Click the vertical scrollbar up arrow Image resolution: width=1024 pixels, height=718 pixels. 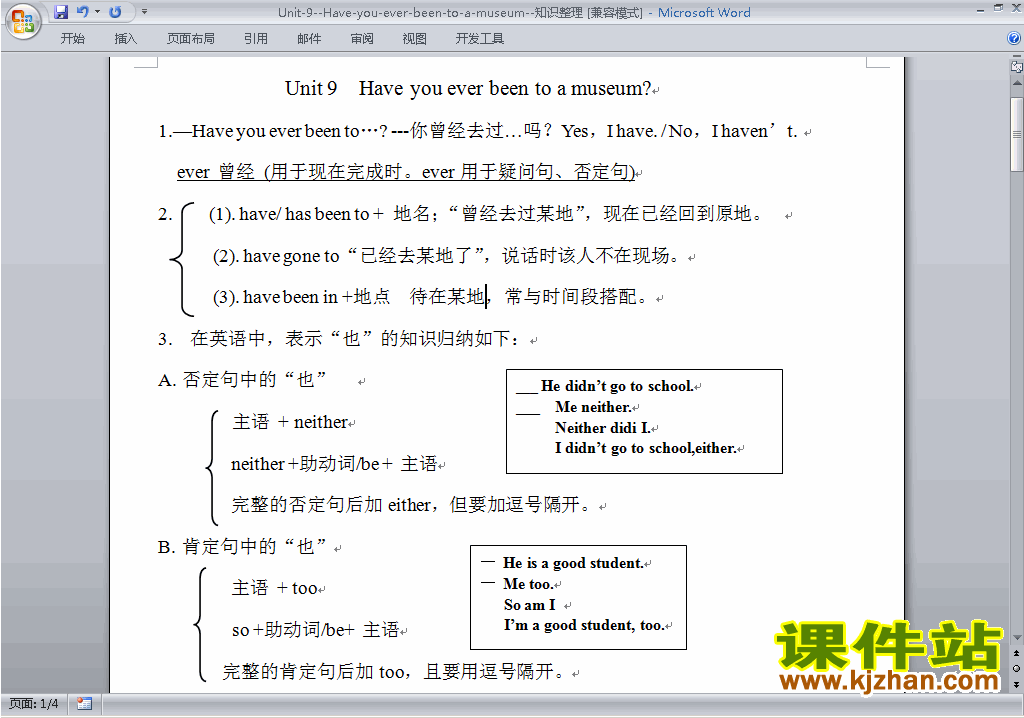click(1017, 84)
